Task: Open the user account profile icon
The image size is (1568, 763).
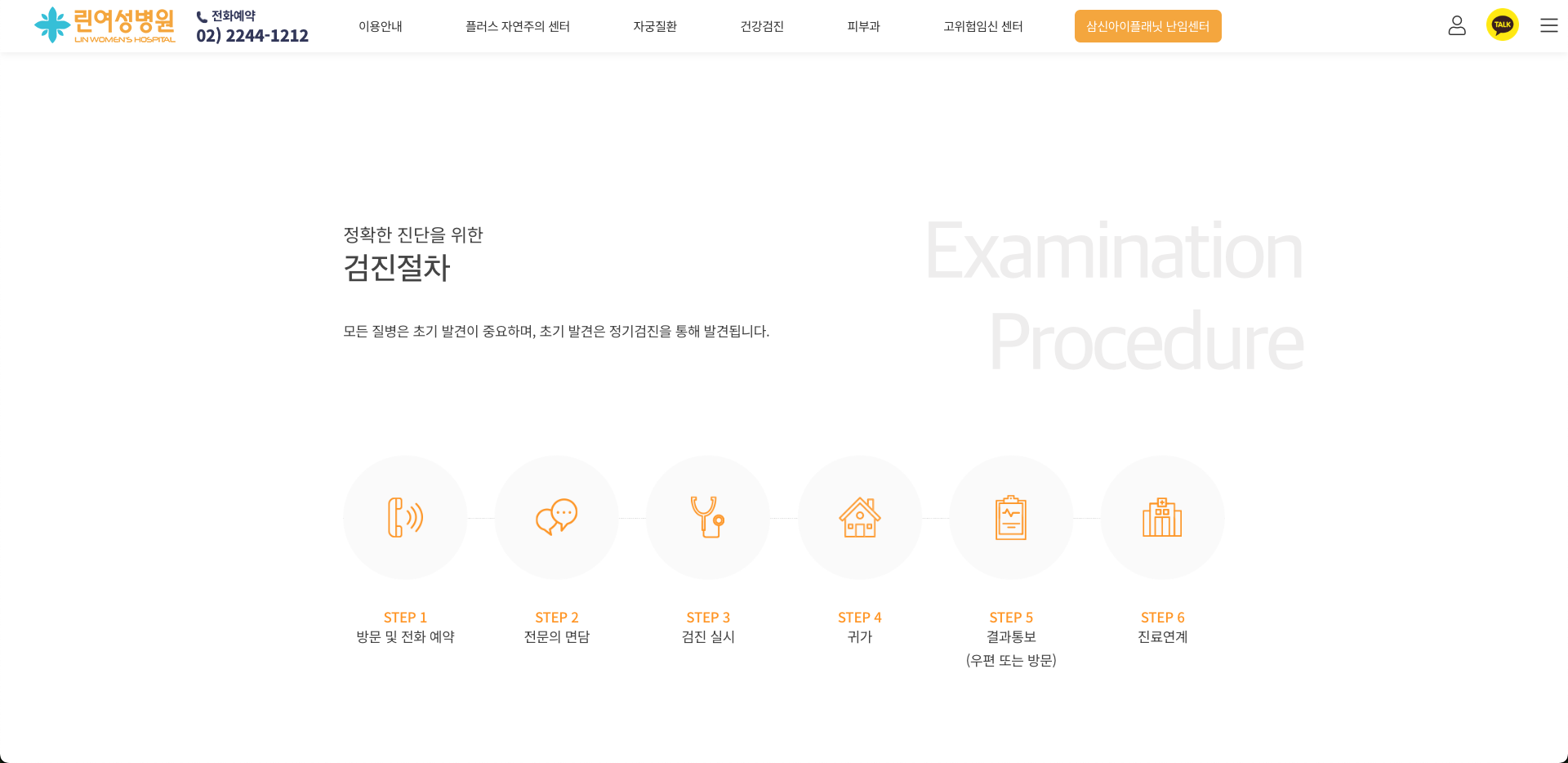Action: pos(1457,25)
